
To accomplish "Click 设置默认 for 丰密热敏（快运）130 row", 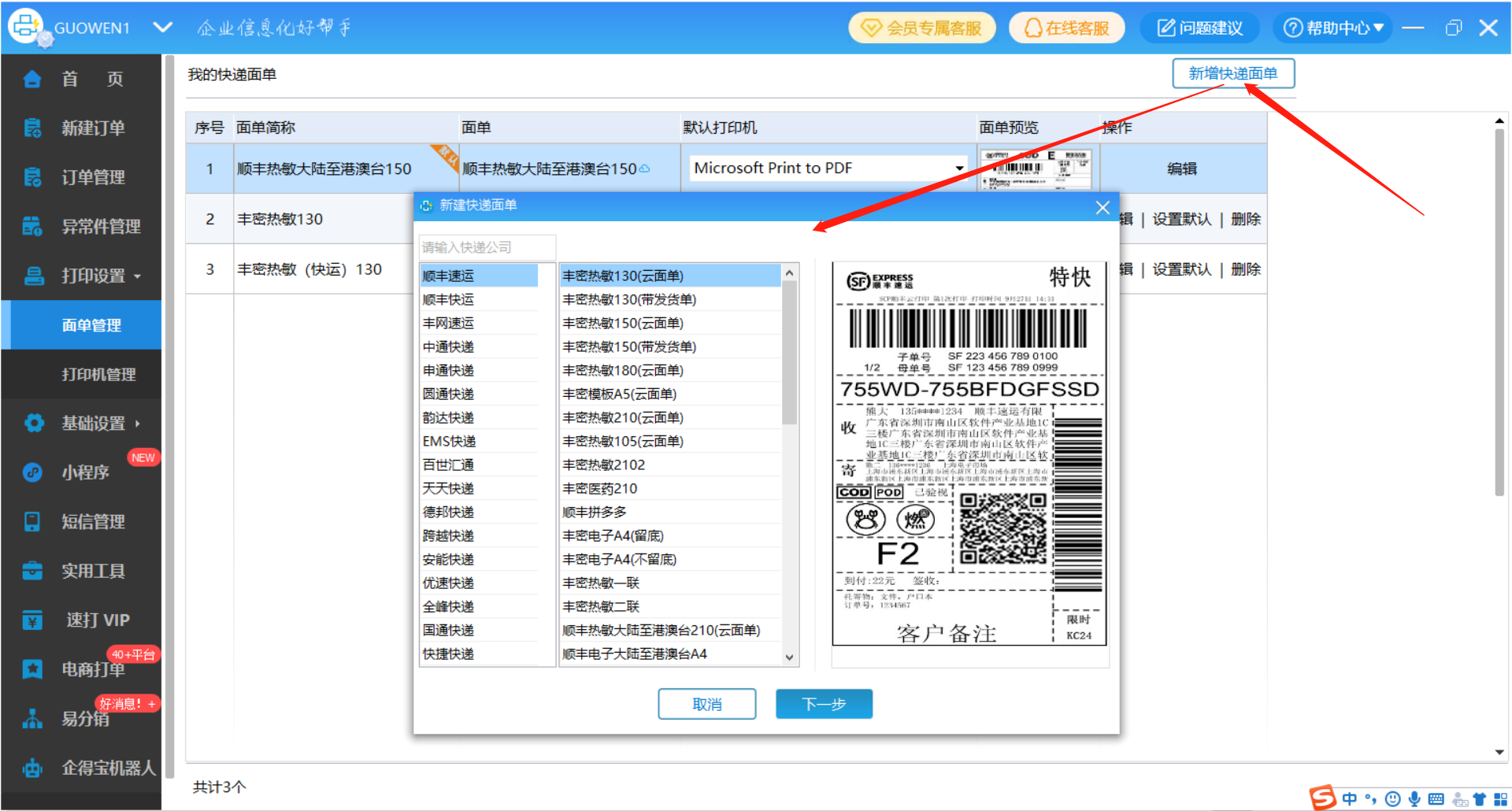I will pyautogui.click(x=1182, y=269).
